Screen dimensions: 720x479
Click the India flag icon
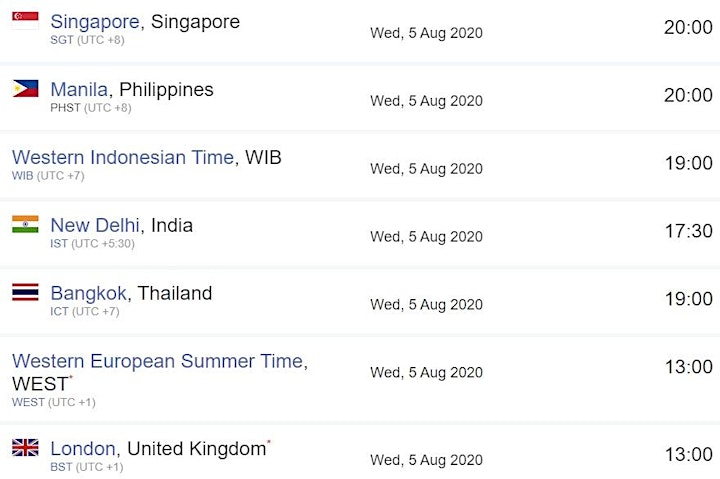pyautogui.click(x=25, y=224)
